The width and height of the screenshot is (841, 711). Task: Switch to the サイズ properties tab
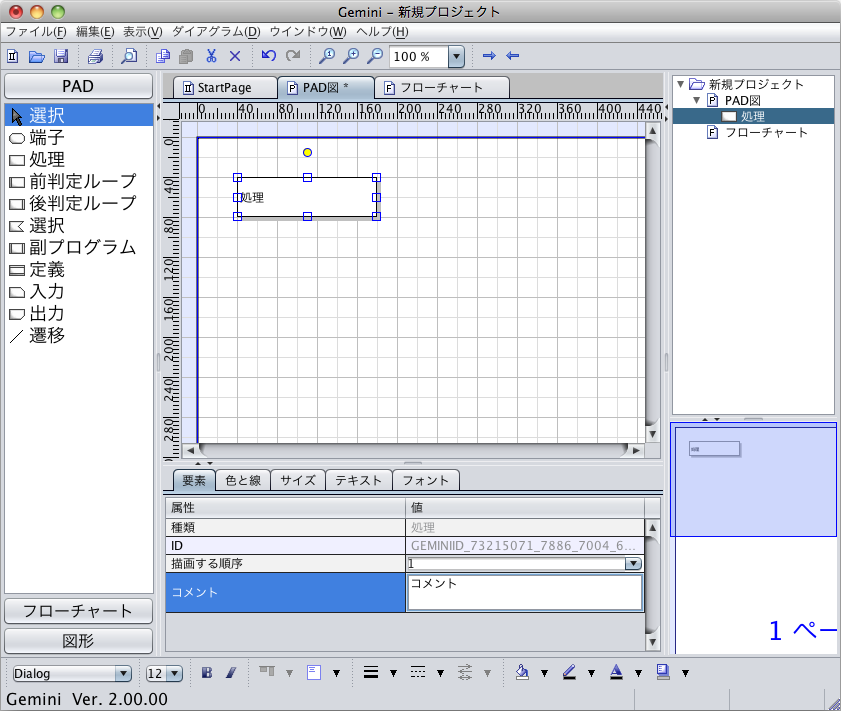[x=298, y=480]
